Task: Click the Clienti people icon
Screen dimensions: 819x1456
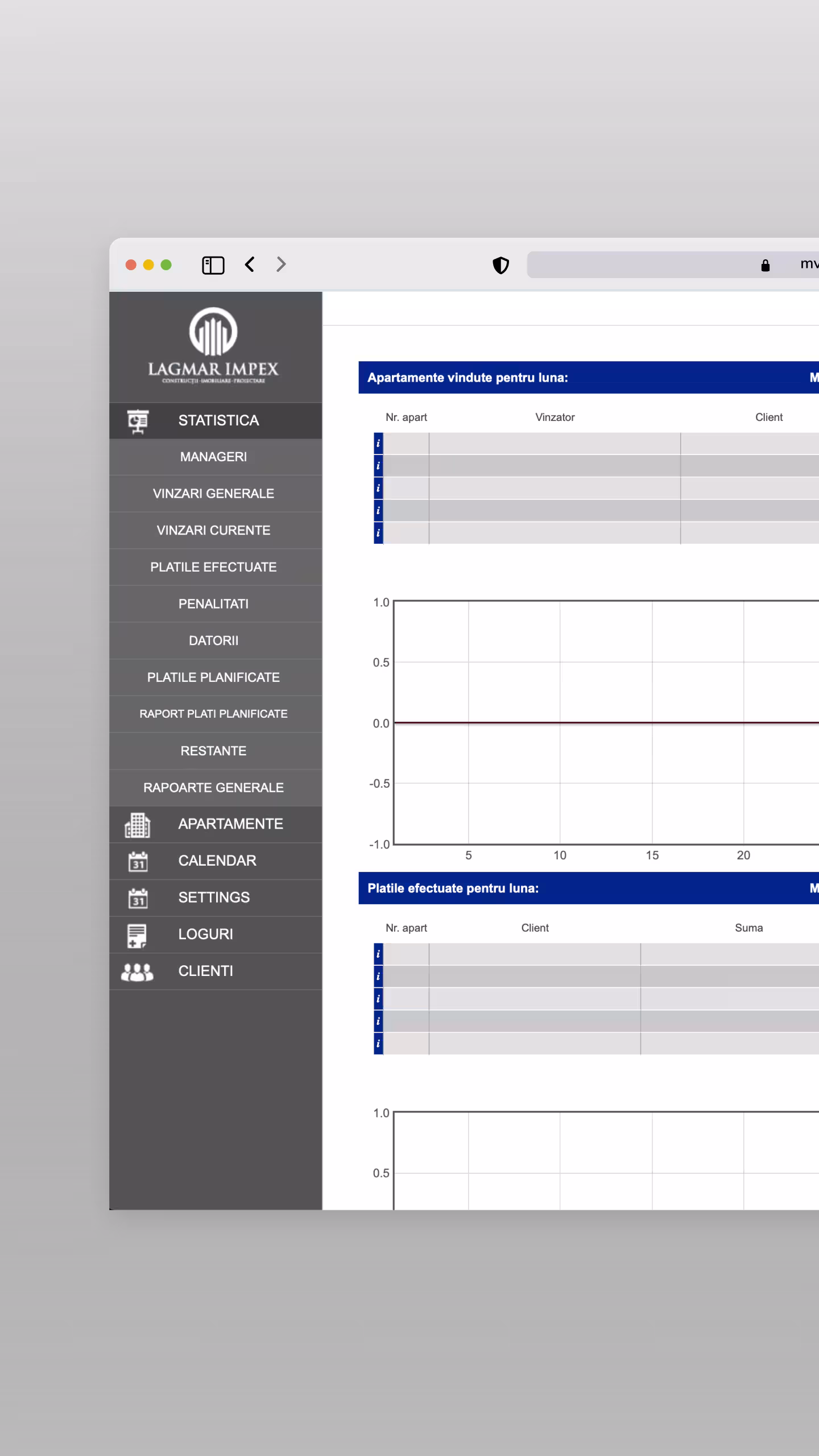Action: (x=137, y=972)
